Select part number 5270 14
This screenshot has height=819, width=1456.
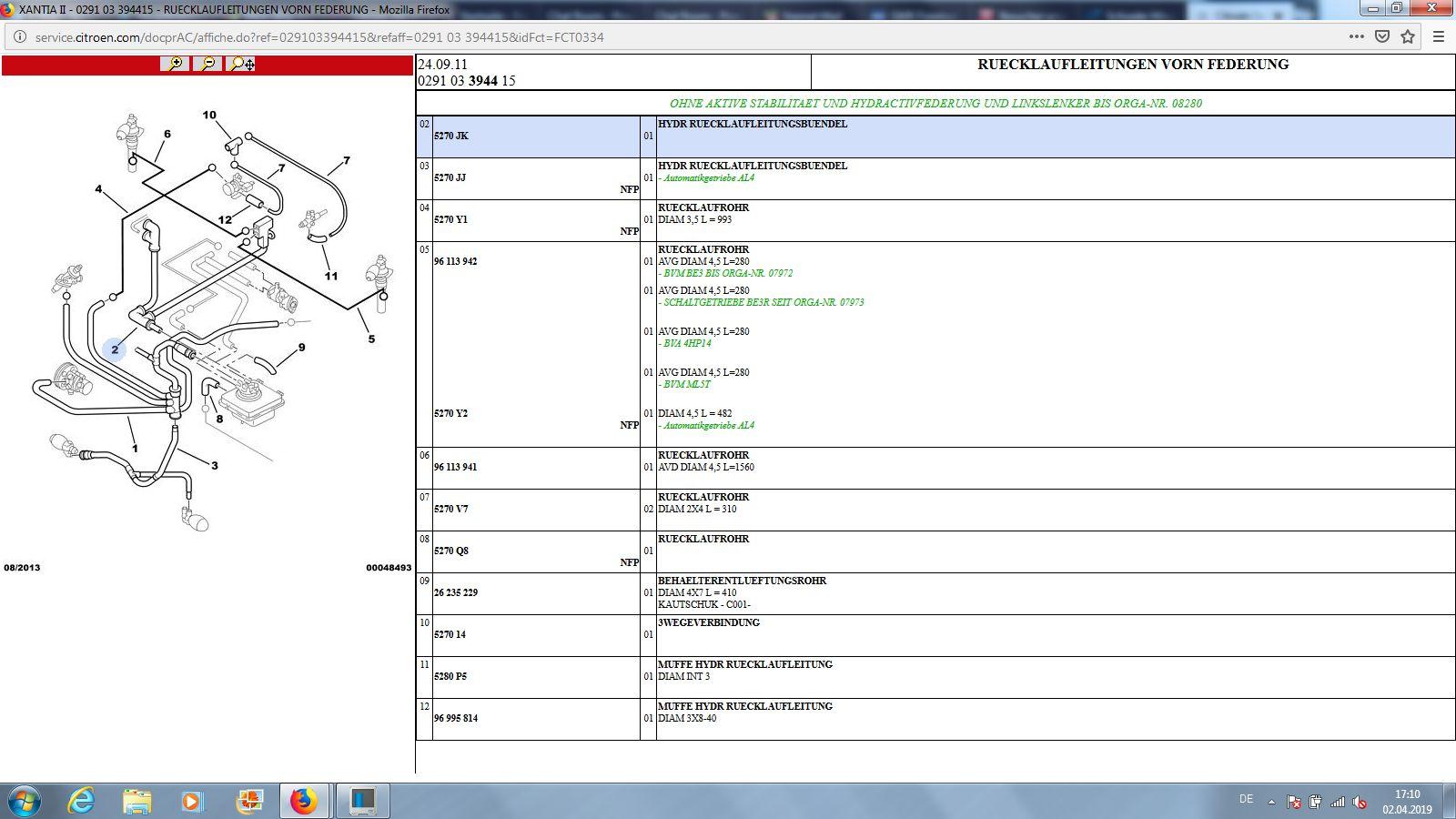pos(450,634)
